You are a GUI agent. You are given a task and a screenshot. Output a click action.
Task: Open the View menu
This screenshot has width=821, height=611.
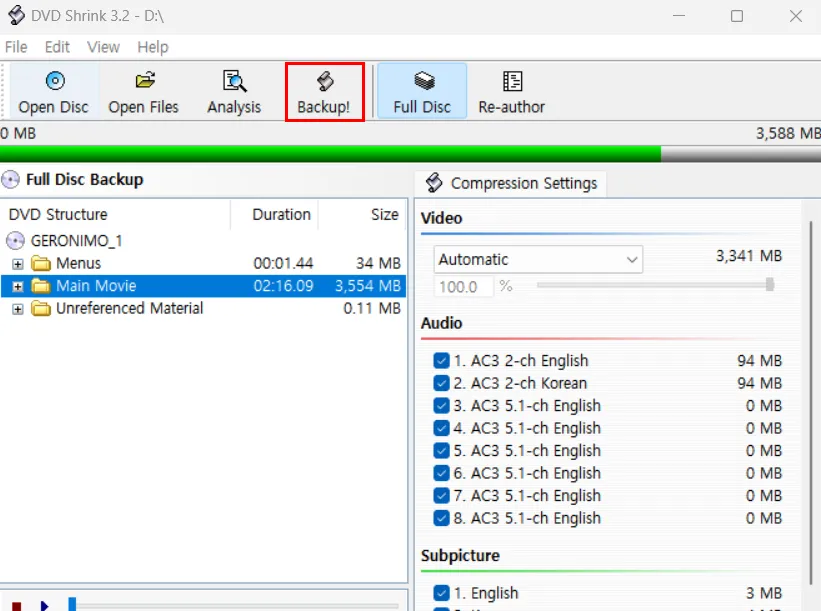pos(103,47)
